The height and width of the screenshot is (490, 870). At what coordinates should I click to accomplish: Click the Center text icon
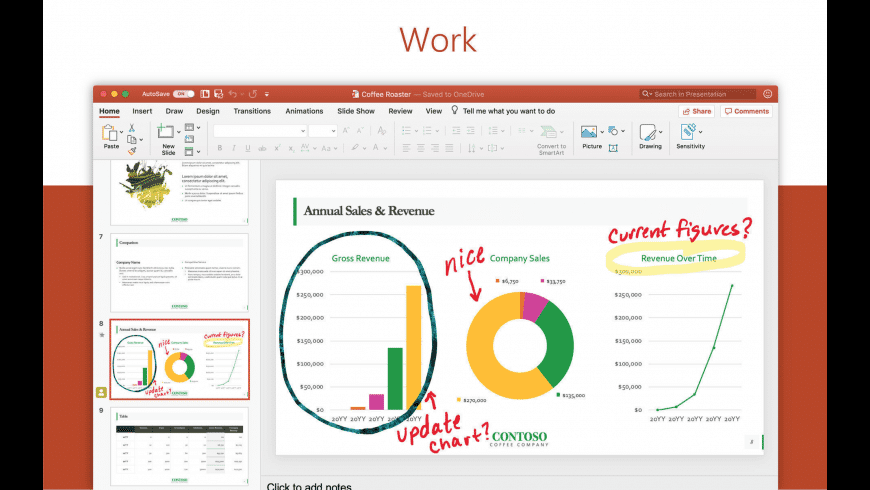(421, 148)
